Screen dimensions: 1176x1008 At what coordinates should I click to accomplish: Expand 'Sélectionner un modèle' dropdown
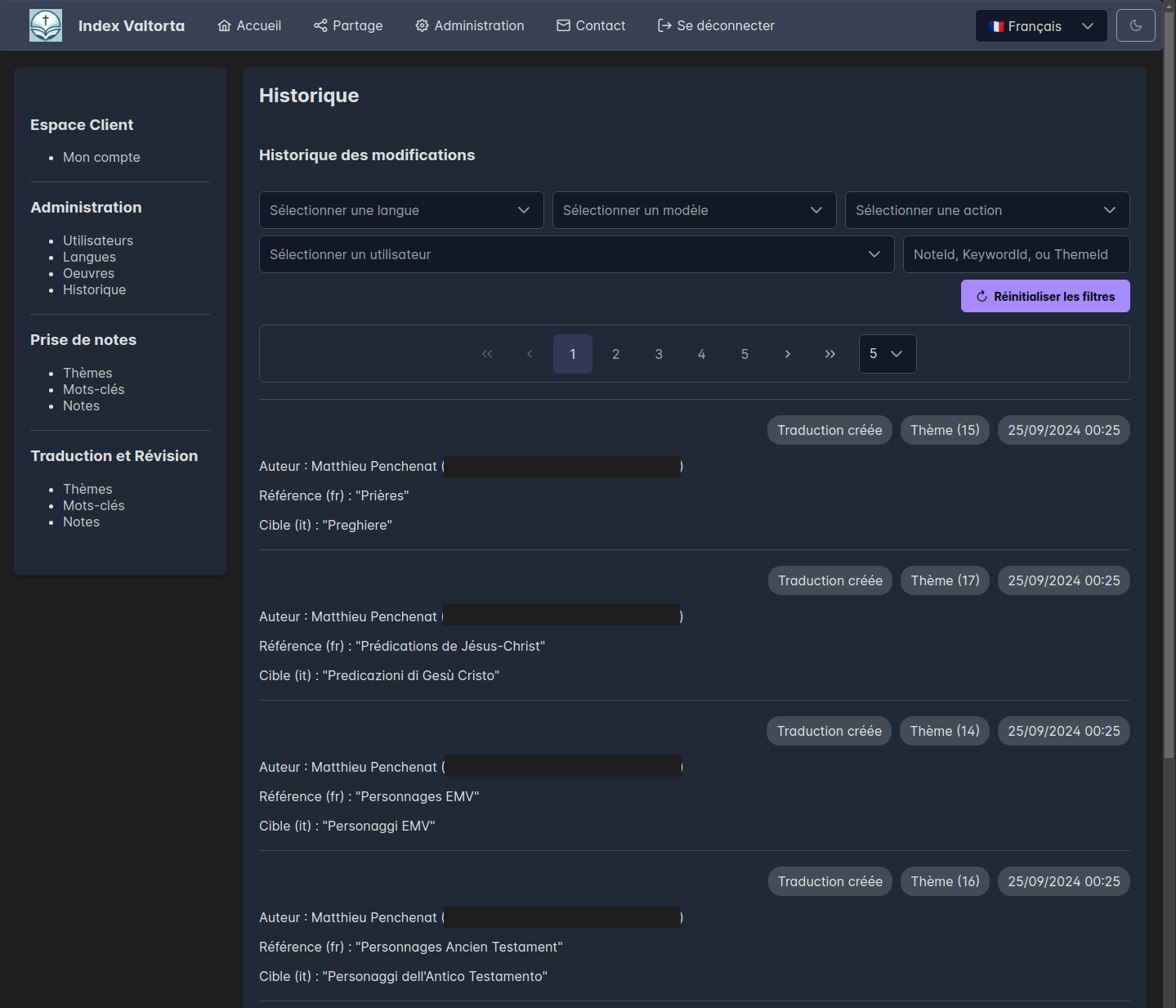point(694,210)
